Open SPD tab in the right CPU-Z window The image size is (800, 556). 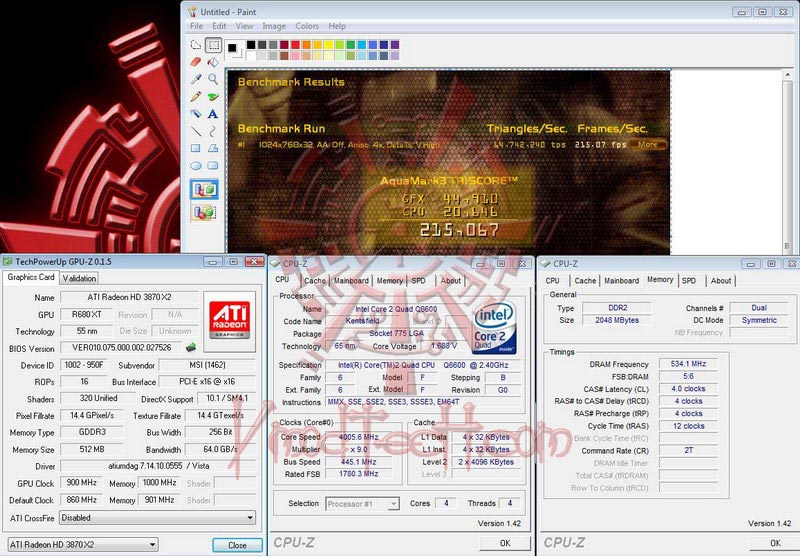coord(689,281)
